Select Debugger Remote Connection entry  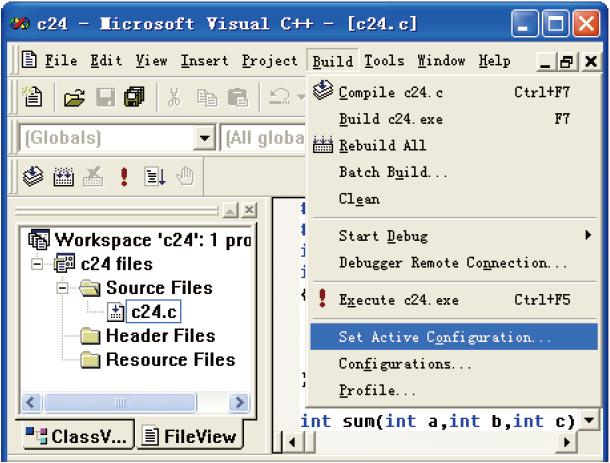click(454, 263)
